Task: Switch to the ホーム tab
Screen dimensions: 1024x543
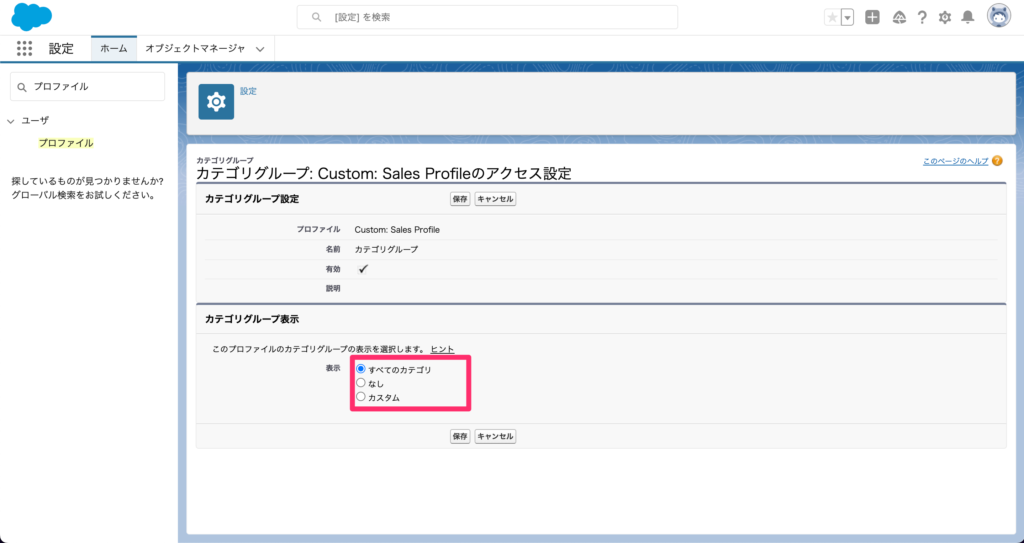Action: click(x=114, y=48)
